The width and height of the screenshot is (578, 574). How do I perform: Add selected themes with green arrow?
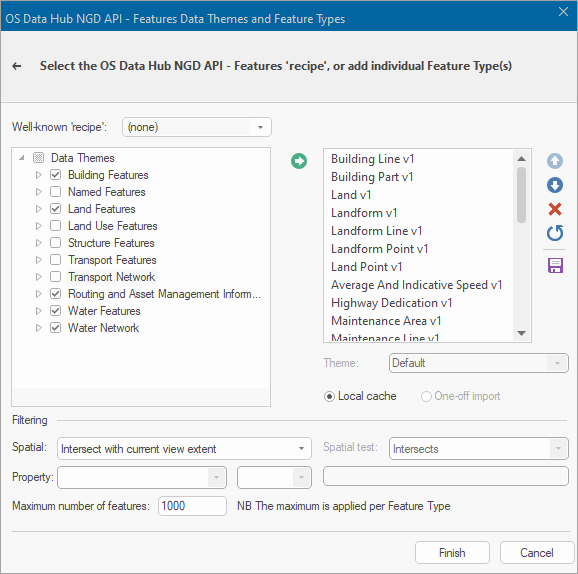click(299, 161)
